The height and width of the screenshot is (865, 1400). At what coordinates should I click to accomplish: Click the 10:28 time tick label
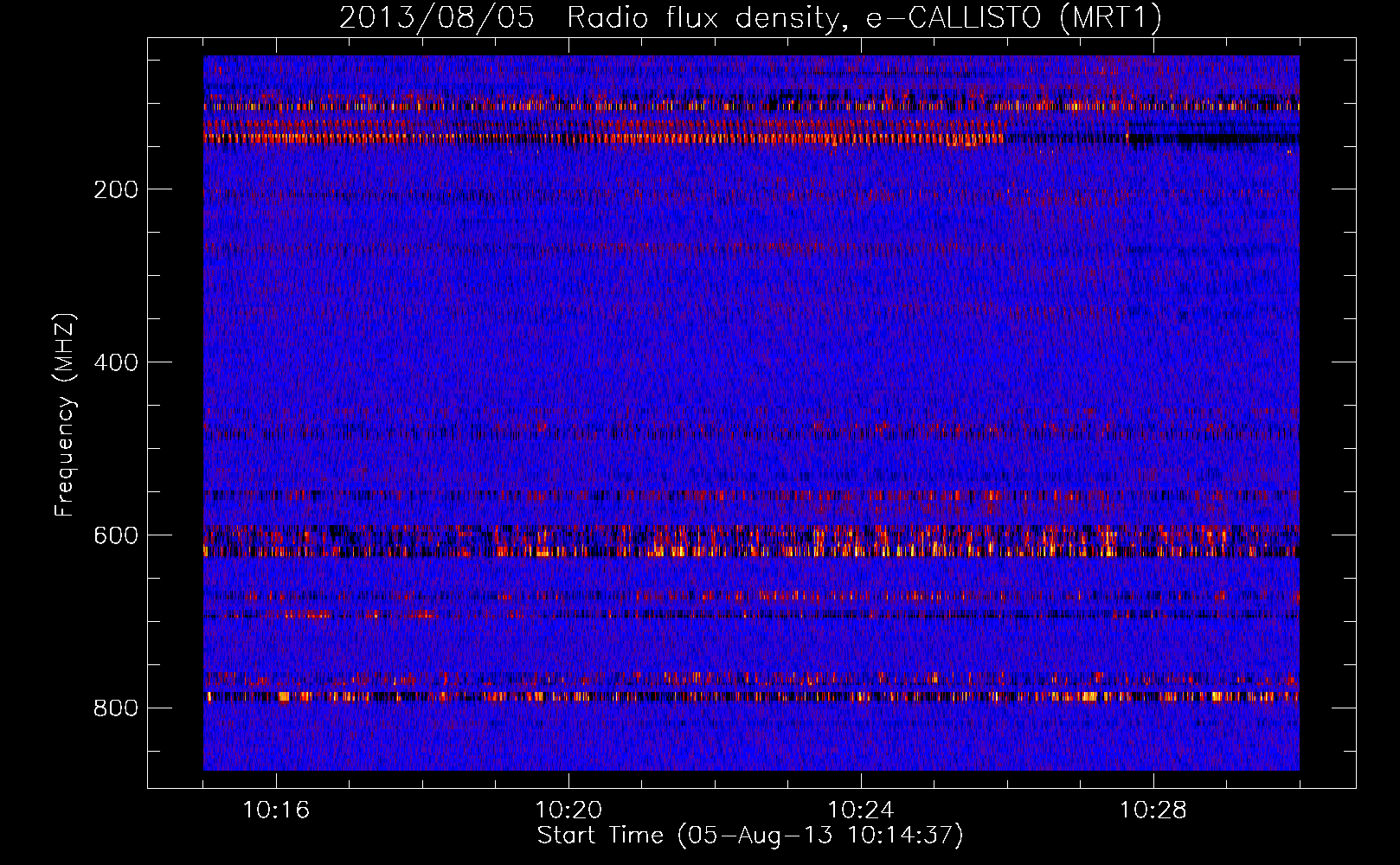click(1153, 811)
